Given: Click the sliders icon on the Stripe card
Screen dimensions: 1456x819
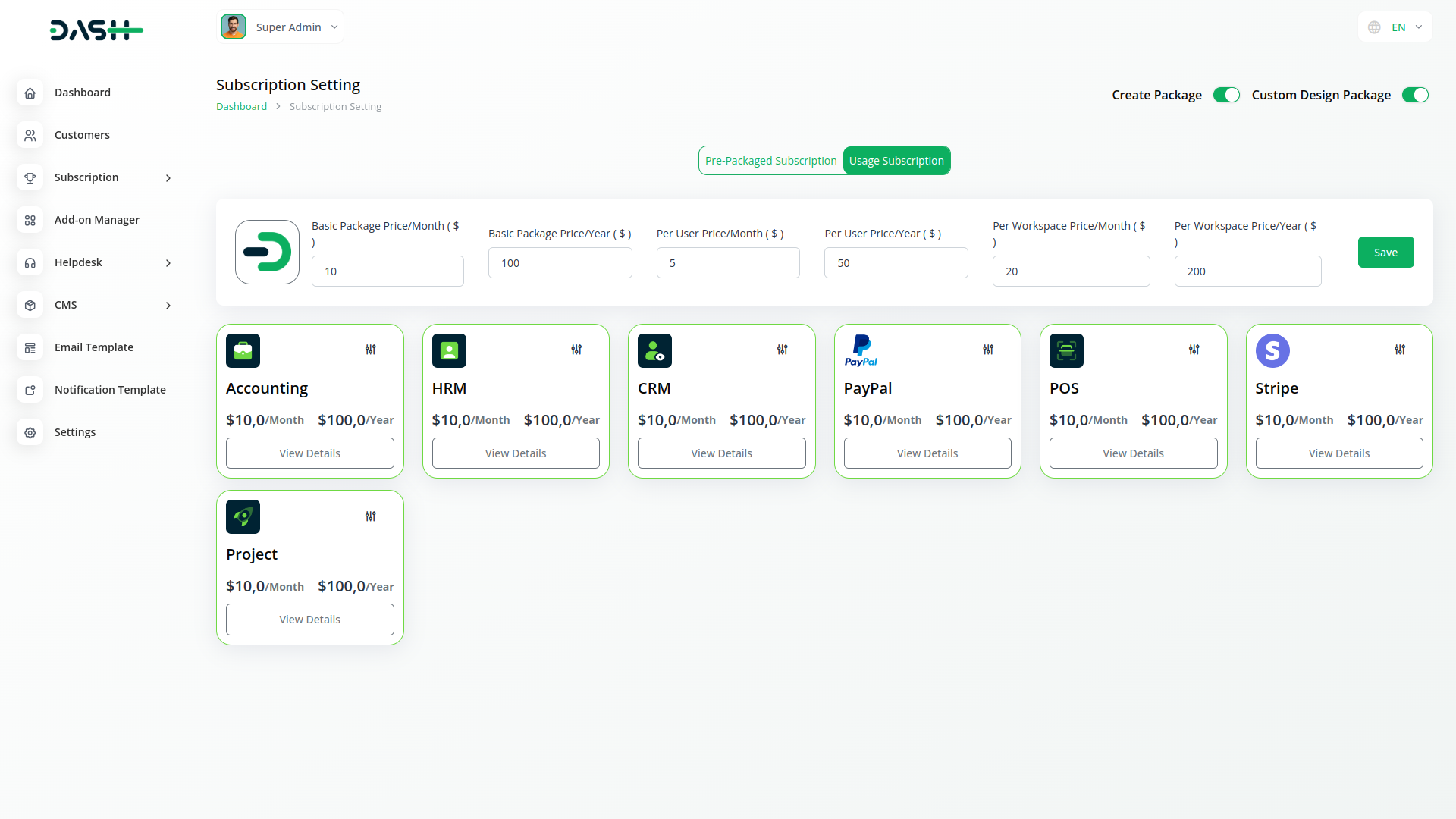Looking at the screenshot, I should [x=1399, y=350].
